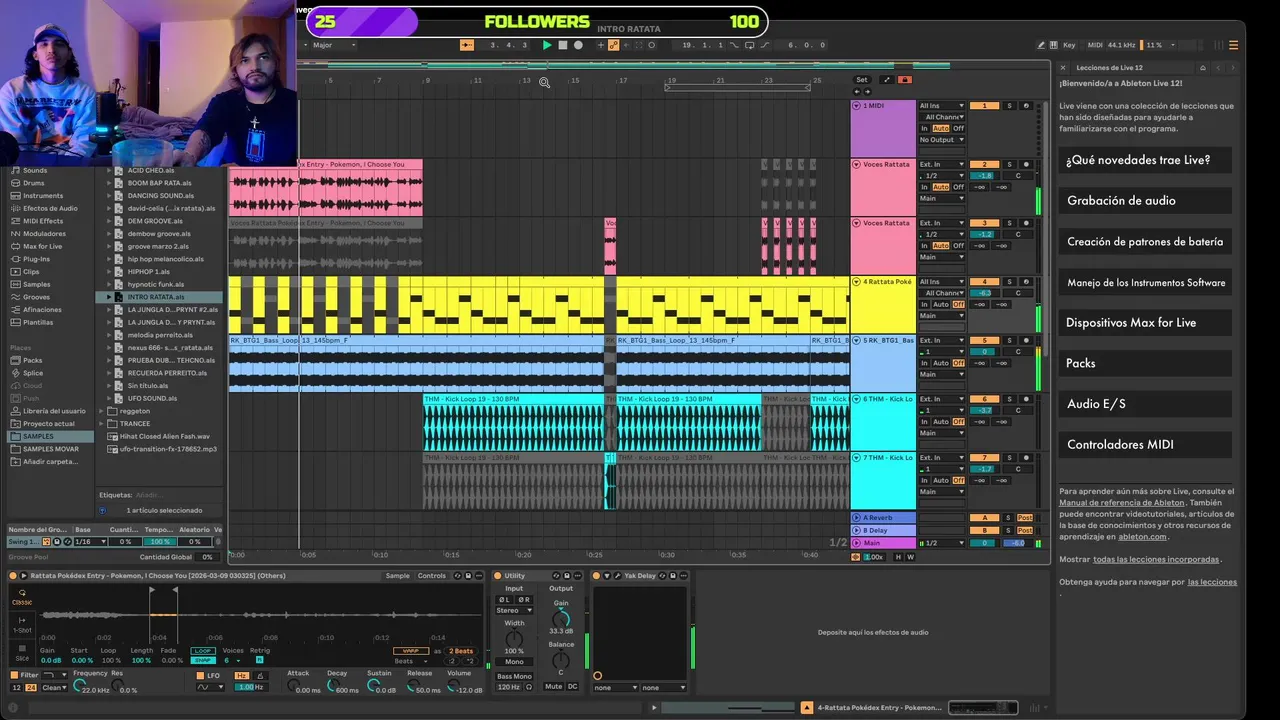Select the Slice mode in Simpler
The width and height of the screenshot is (1280, 720).
(22, 652)
